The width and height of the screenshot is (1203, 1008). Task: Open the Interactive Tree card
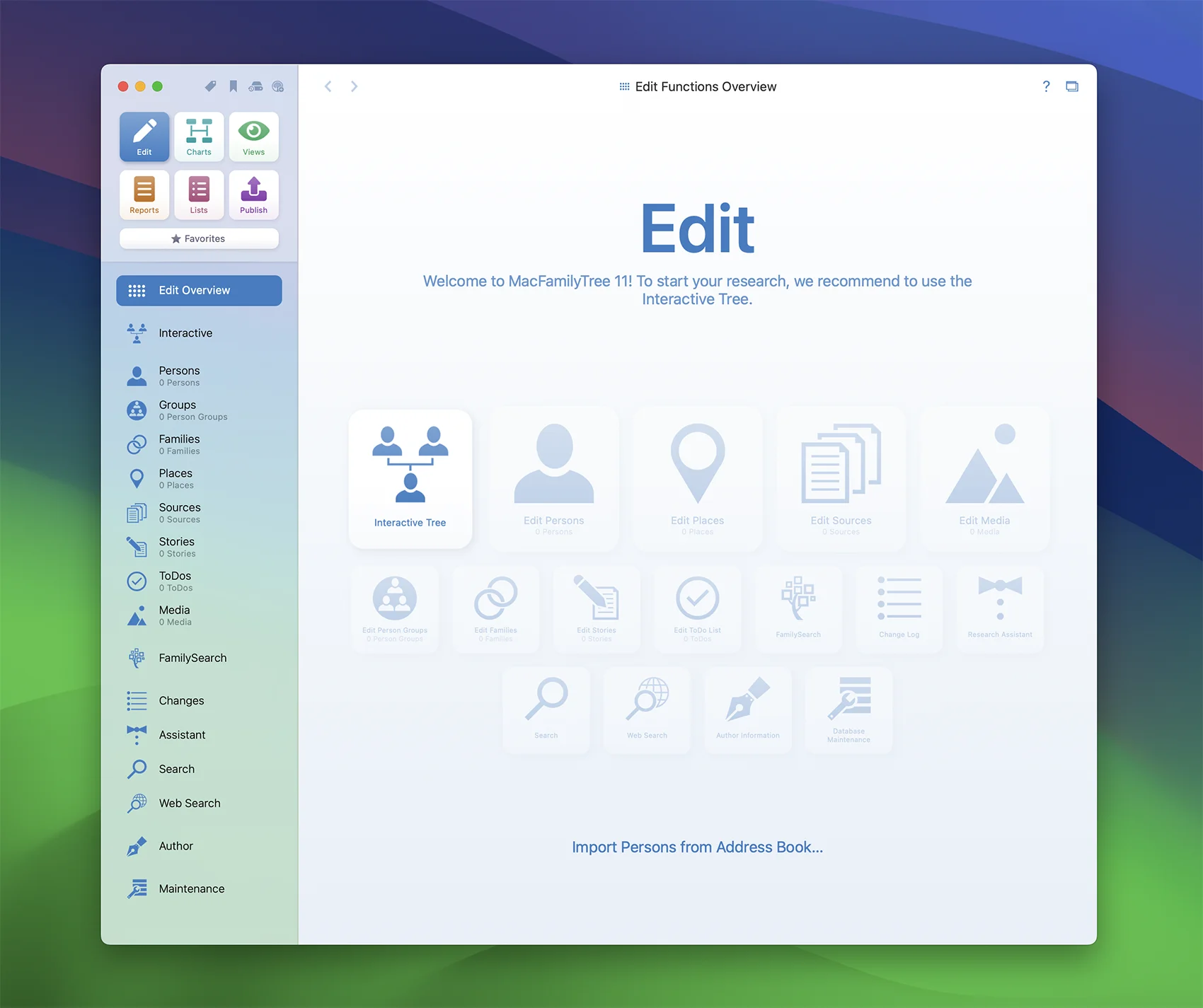tap(410, 479)
